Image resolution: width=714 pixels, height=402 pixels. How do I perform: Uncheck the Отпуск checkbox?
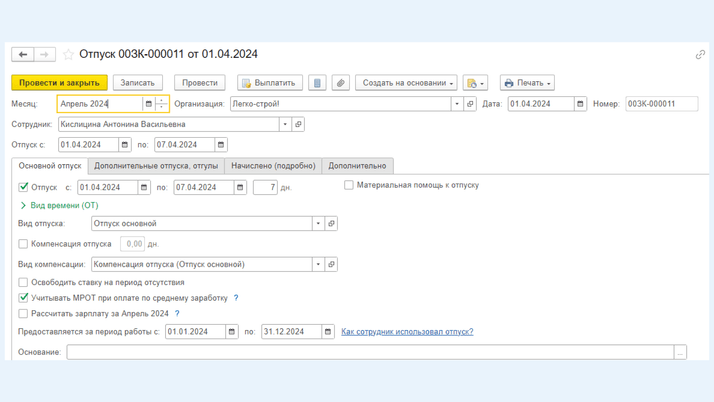tap(24, 187)
